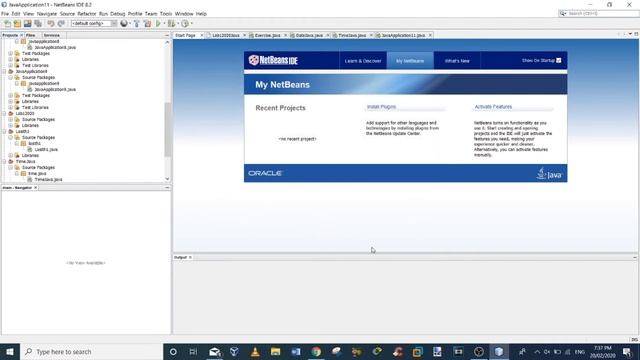Open VLC from the taskbar
Viewport: 640px width, 360px height.
(x=255, y=351)
